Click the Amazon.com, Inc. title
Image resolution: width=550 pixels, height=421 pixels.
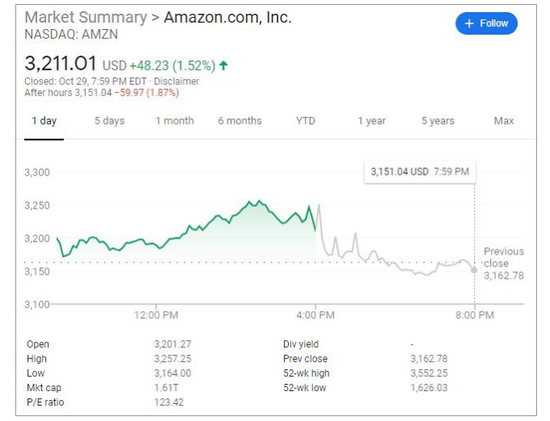coord(228,17)
